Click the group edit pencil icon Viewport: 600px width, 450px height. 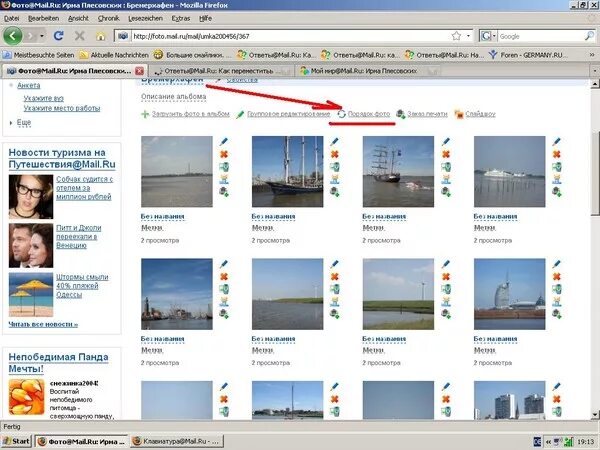(240, 114)
